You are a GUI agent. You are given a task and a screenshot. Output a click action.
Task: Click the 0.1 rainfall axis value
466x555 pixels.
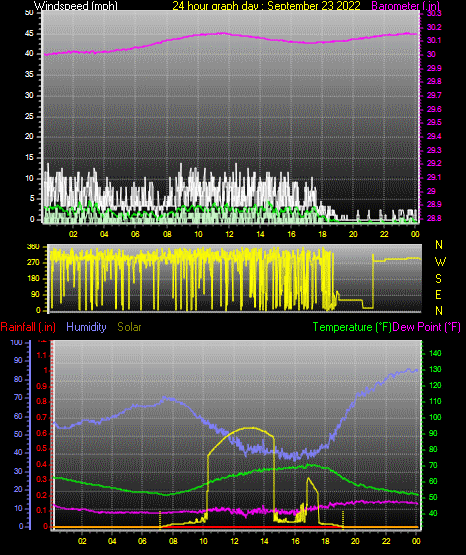click(42, 510)
